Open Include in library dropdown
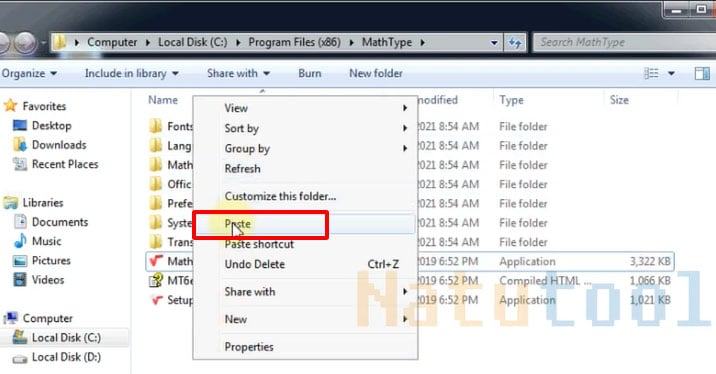This screenshot has width=716, height=374. [132, 73]
